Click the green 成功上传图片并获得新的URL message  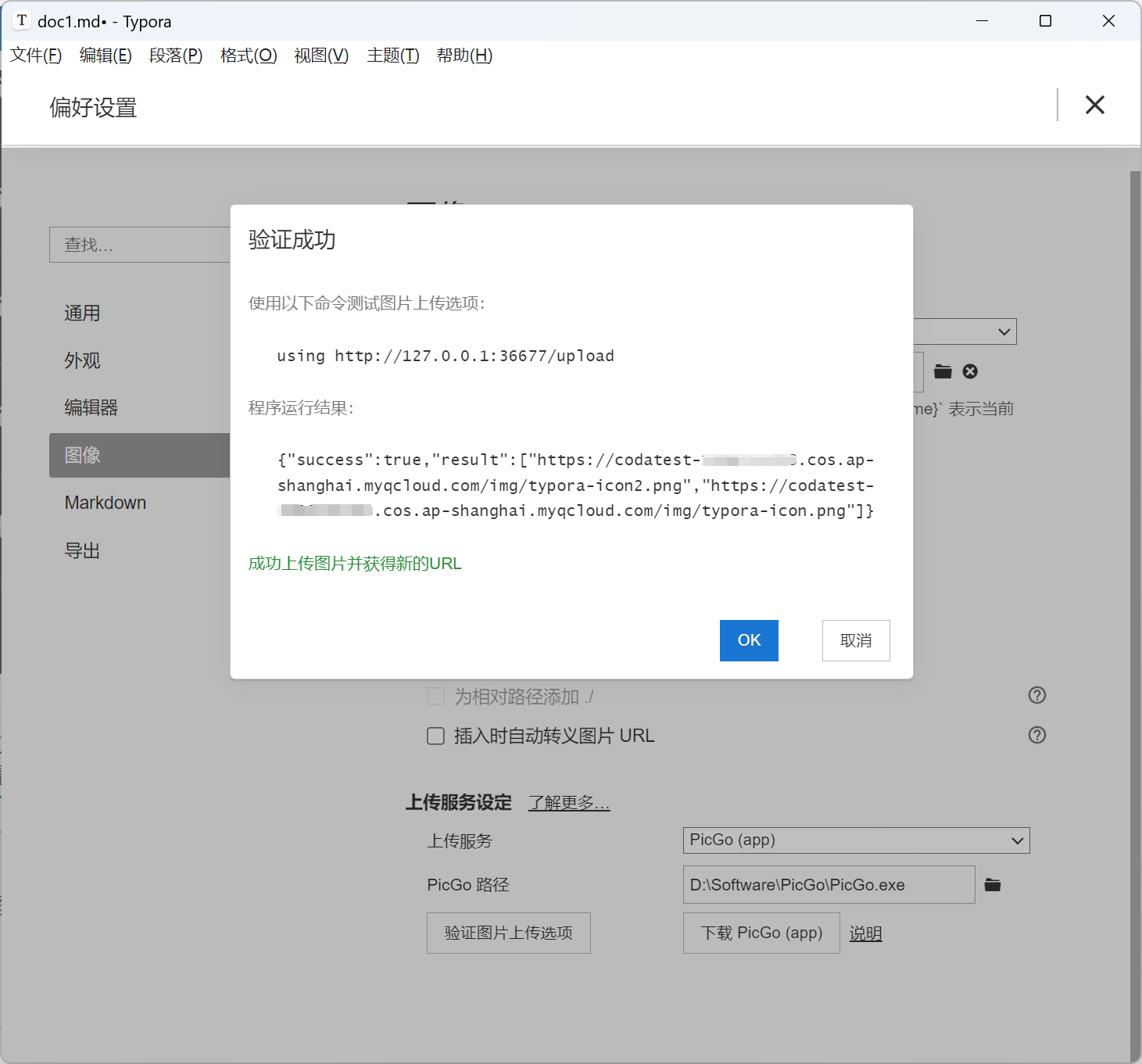point(355,564)
